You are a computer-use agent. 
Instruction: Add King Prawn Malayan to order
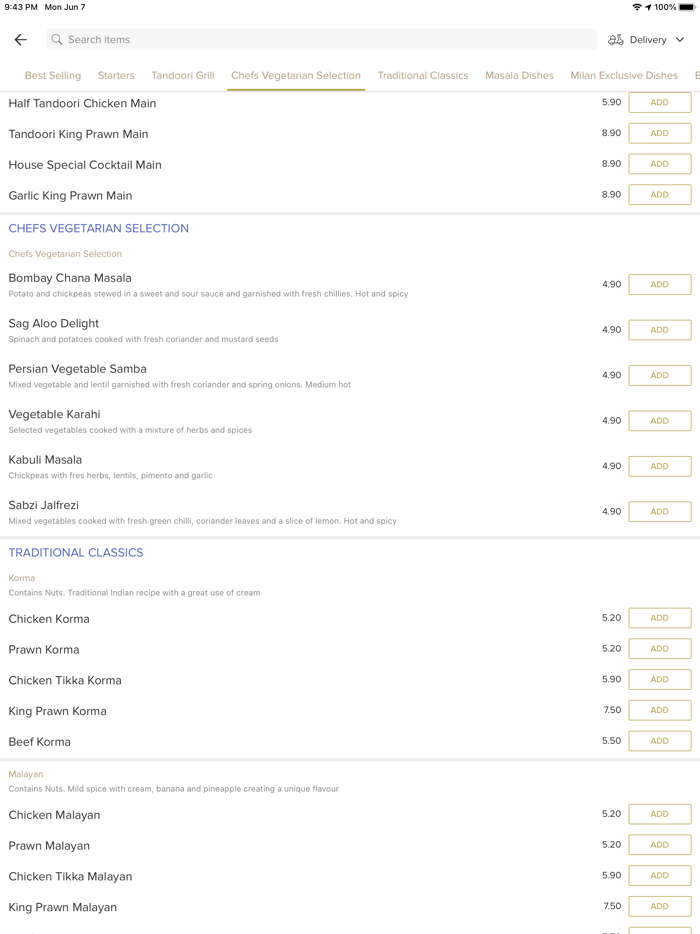coord(659,906)
